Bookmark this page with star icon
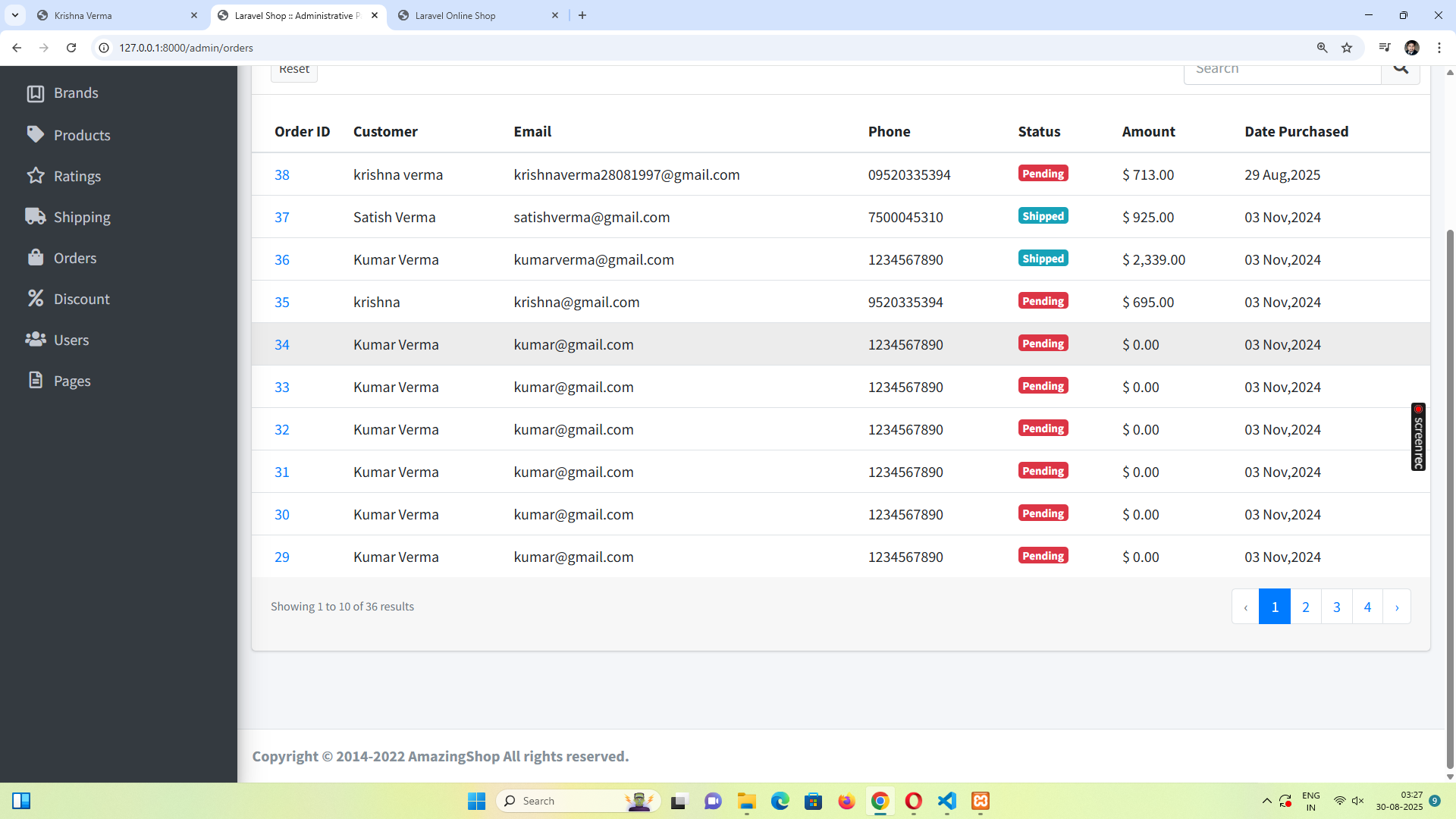1456x819 pixels. pyautogui.click(x=1347, y=48)
